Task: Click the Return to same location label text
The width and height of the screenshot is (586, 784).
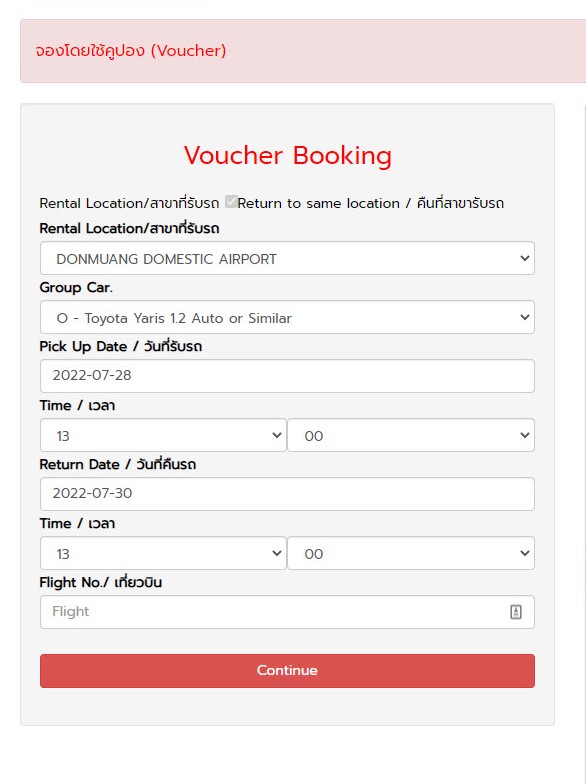Action: pos(370,203)
